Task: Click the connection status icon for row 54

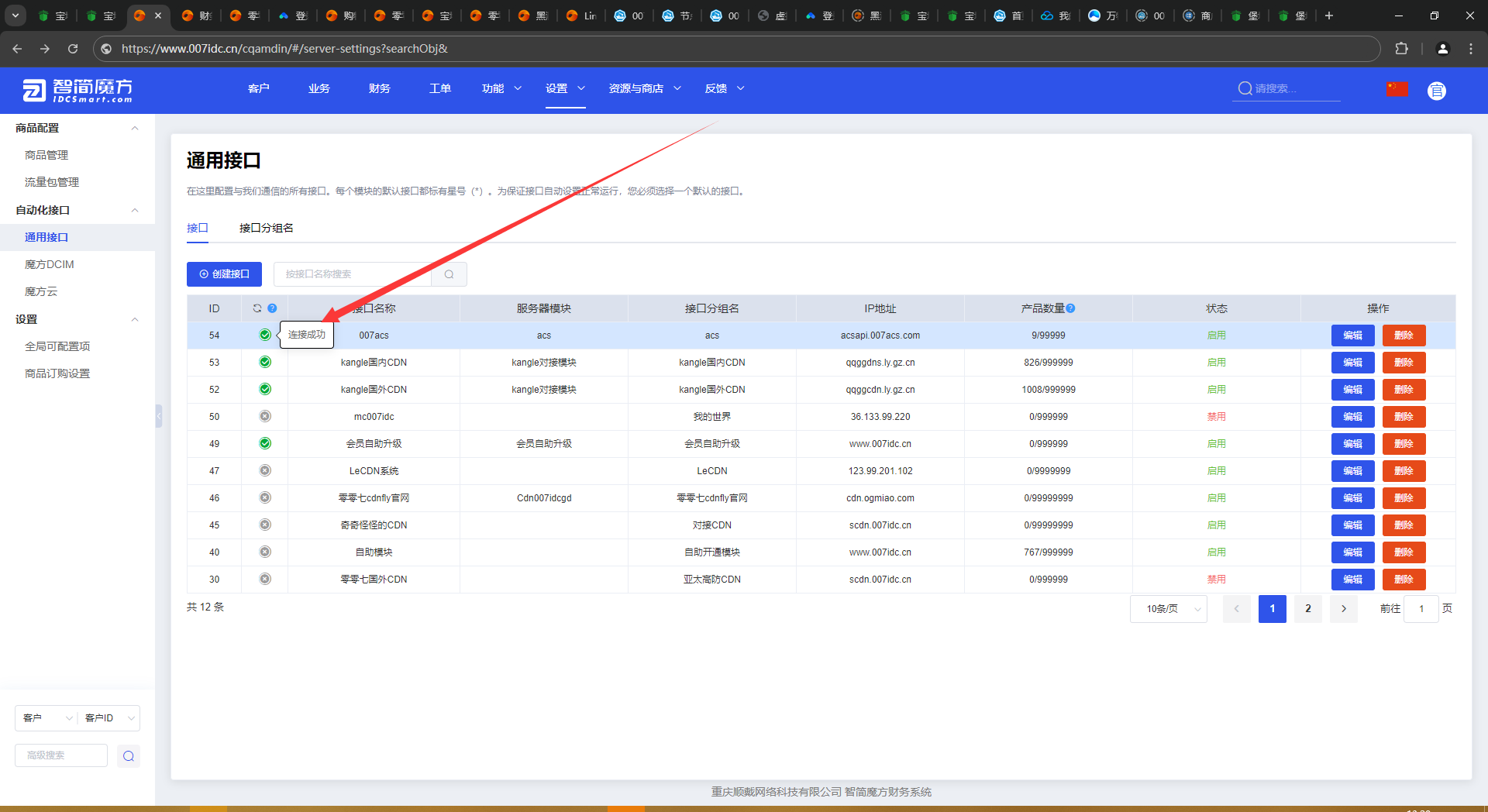Action: point(265,335)
